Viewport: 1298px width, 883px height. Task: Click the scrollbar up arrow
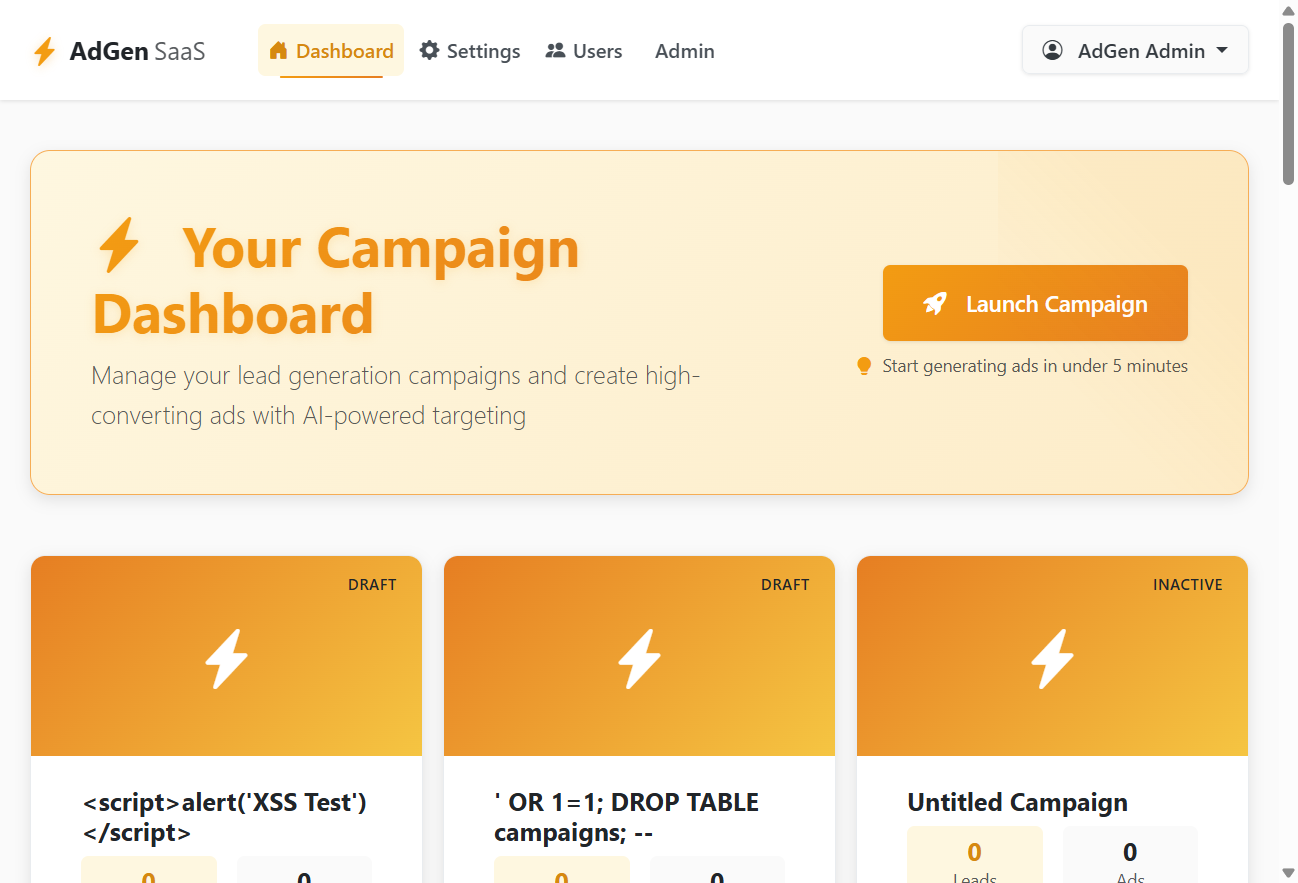click(x=1289, y=9)
